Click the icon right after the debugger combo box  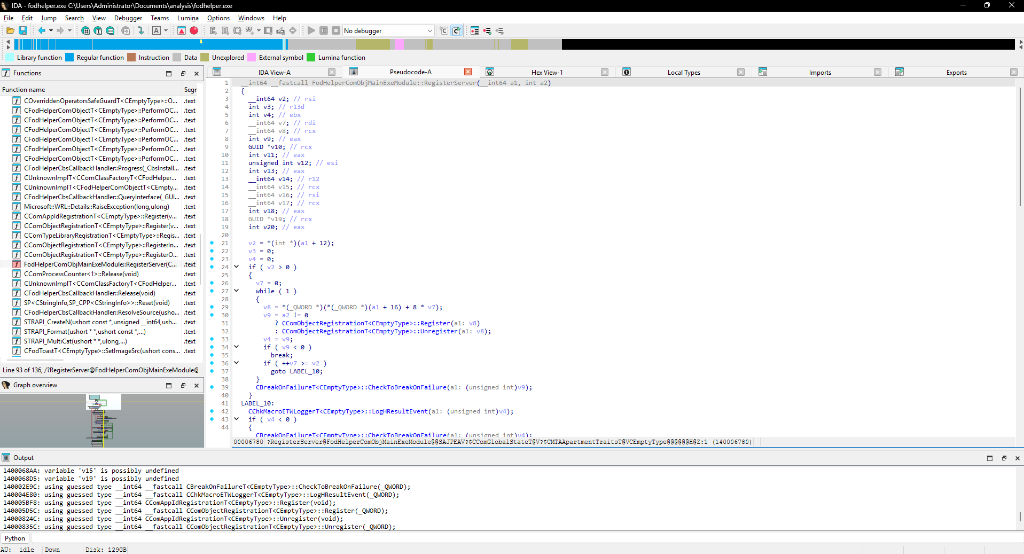pos(443,31)
